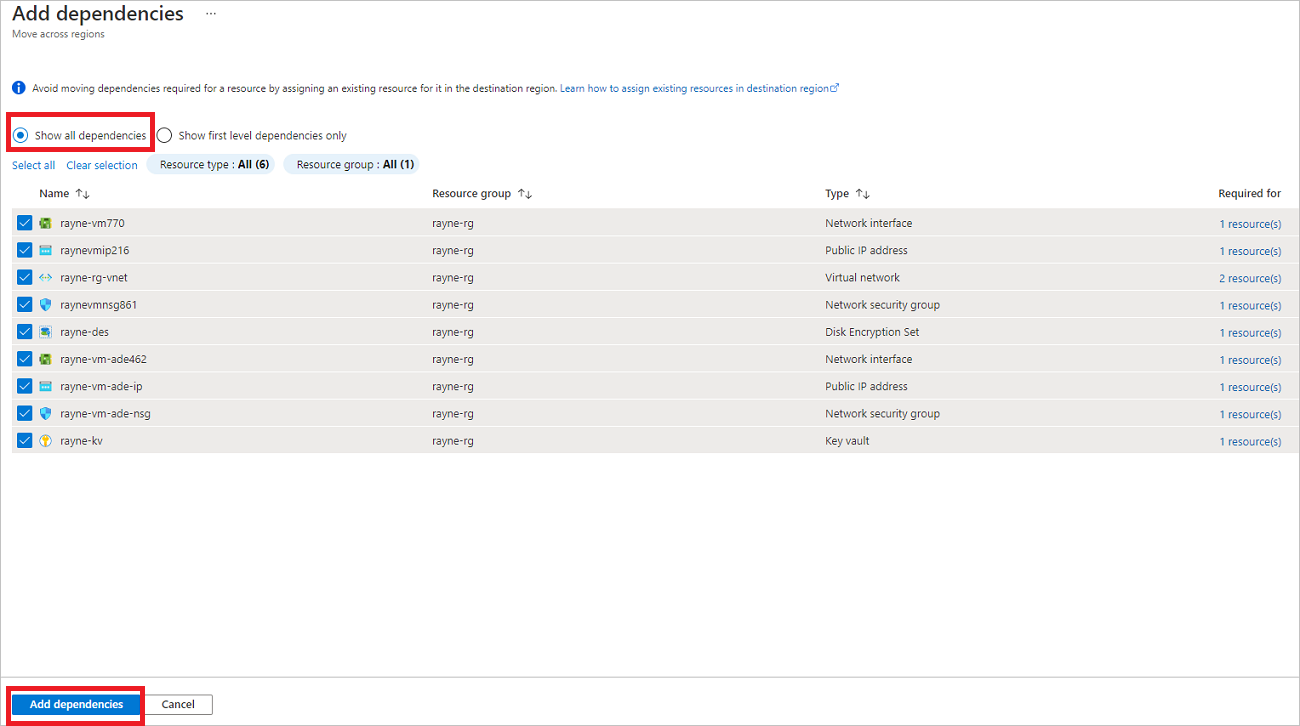Image resolution: width=1300 pixels, height=726 pixels.
Task: Open the ellipsis menu next to Add dependencies title
Action: coord(210,14)
